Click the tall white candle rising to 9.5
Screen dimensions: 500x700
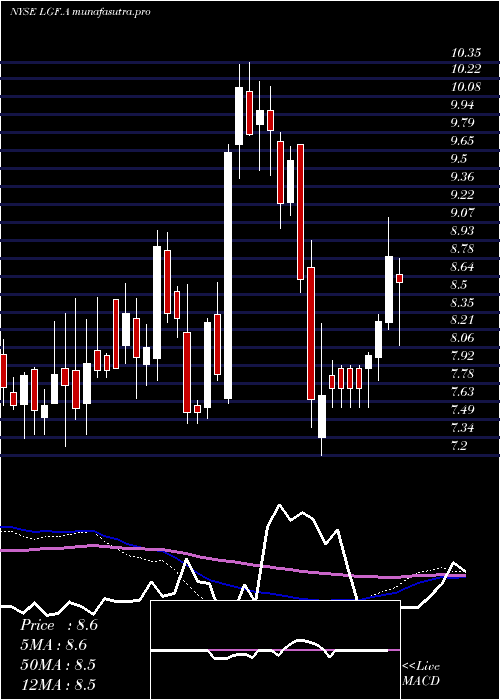228,275
